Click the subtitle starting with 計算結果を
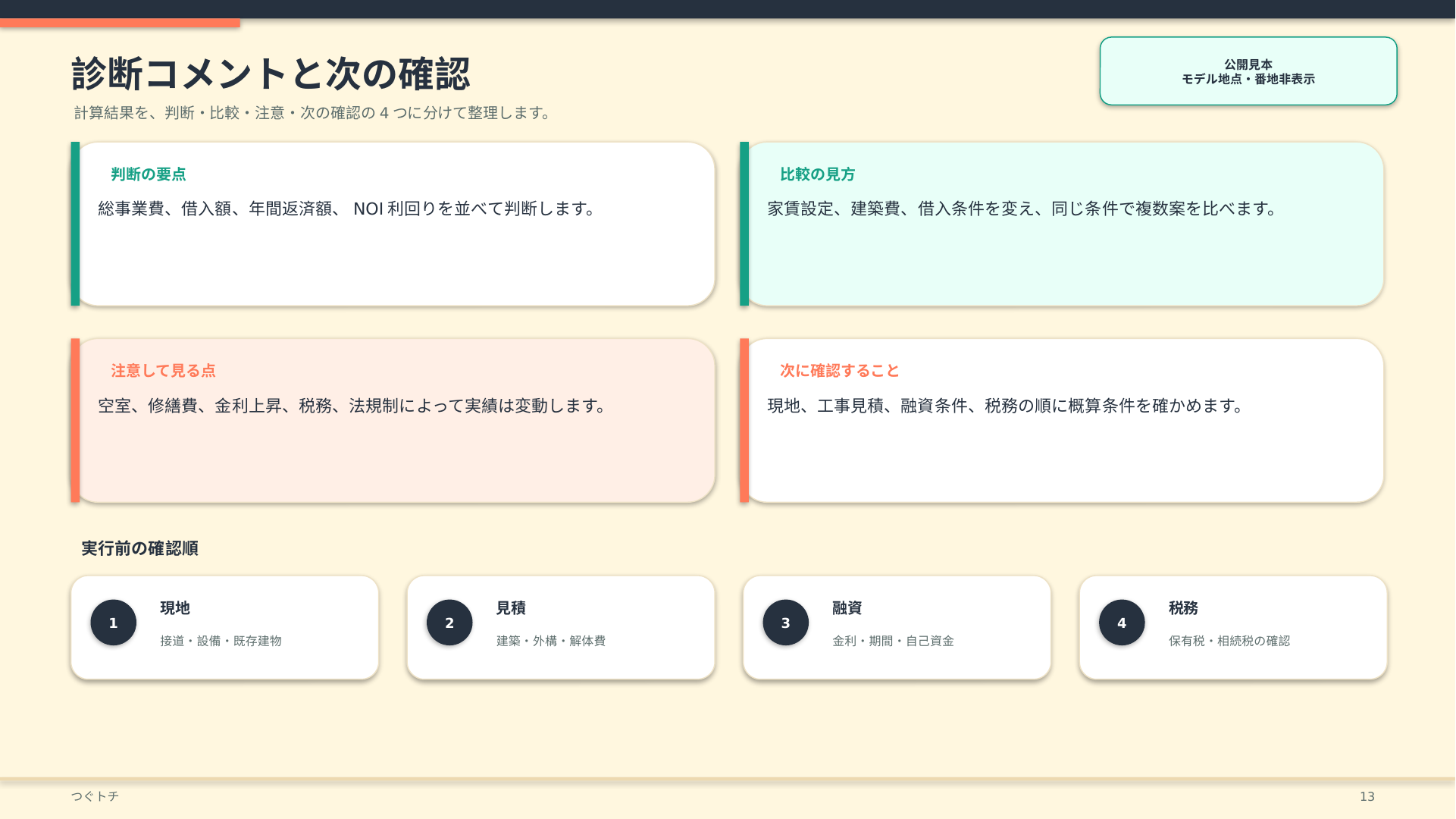This screenshot has height=819, width=1456. [x=313, y=113]
